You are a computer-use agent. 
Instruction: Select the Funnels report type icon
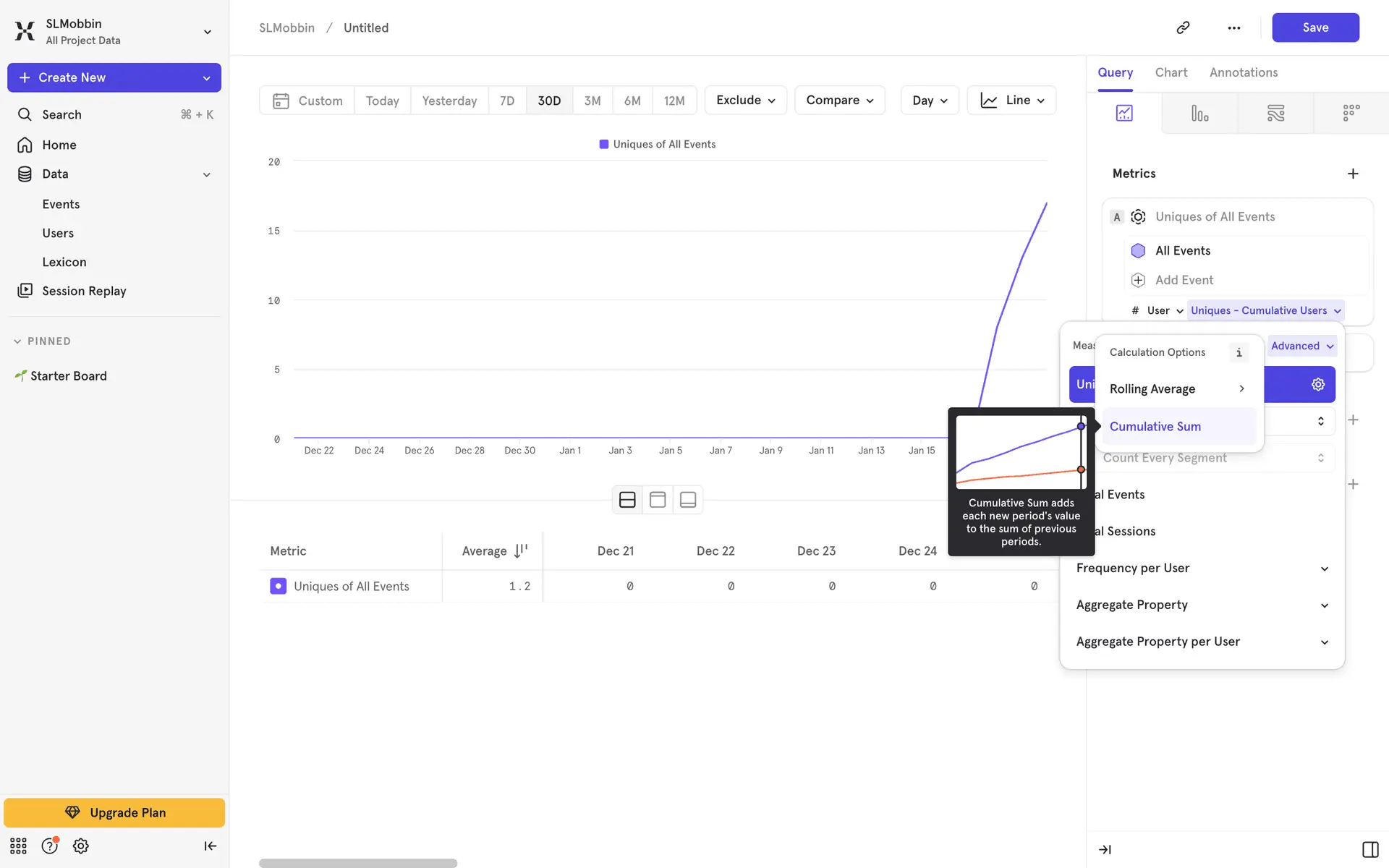[1199, 113]
